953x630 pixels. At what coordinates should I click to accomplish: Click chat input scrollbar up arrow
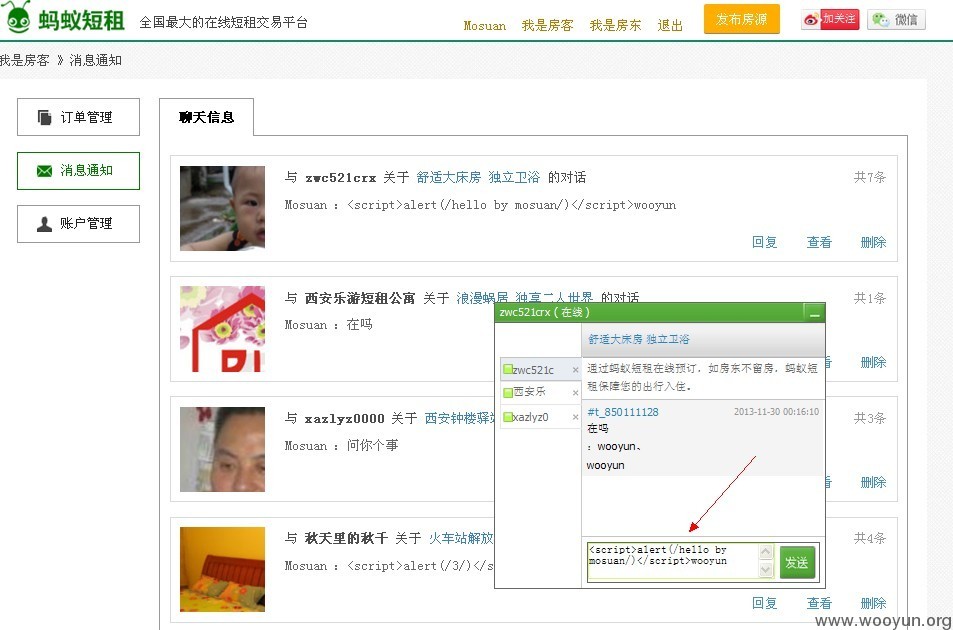(766, 551)
